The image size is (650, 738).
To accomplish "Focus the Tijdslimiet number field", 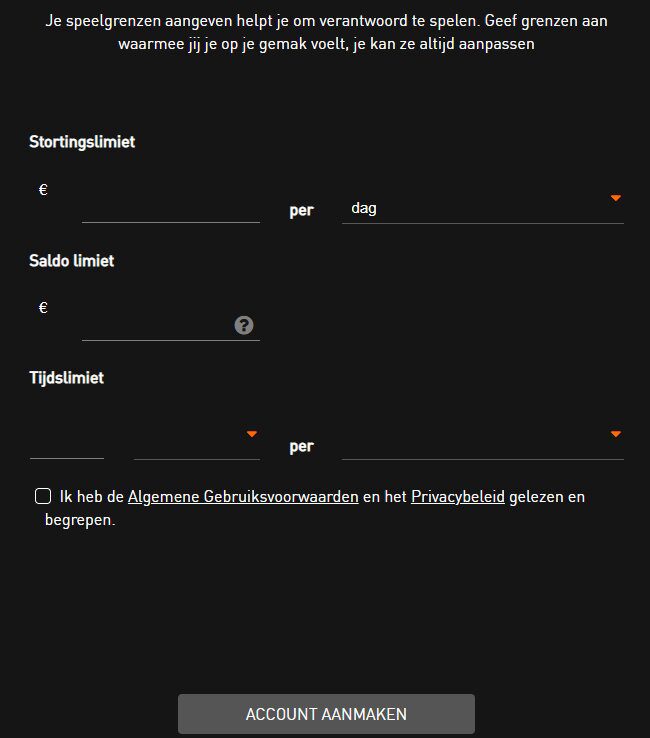I will [67, 444].
